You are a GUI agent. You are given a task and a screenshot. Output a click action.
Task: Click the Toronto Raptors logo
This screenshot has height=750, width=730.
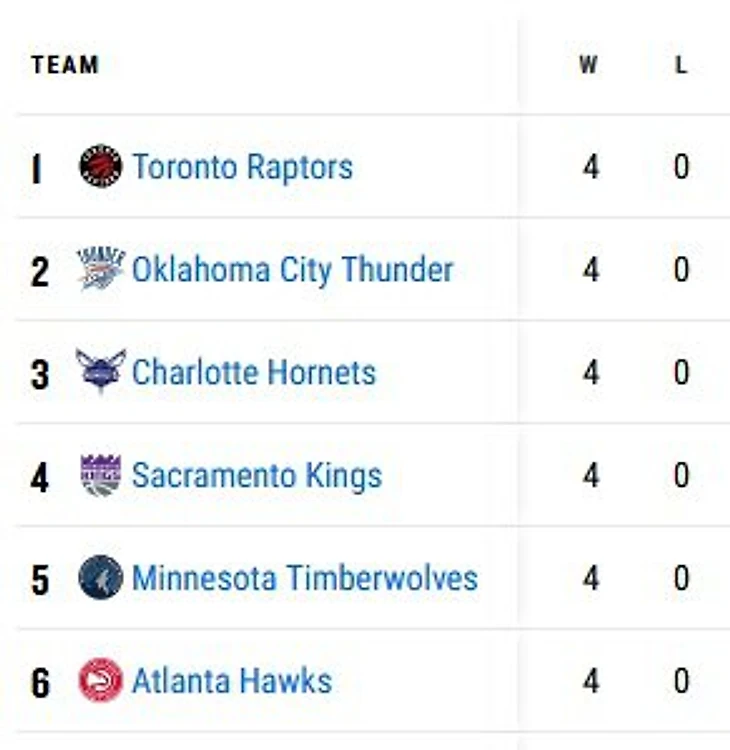click(100, 166)
